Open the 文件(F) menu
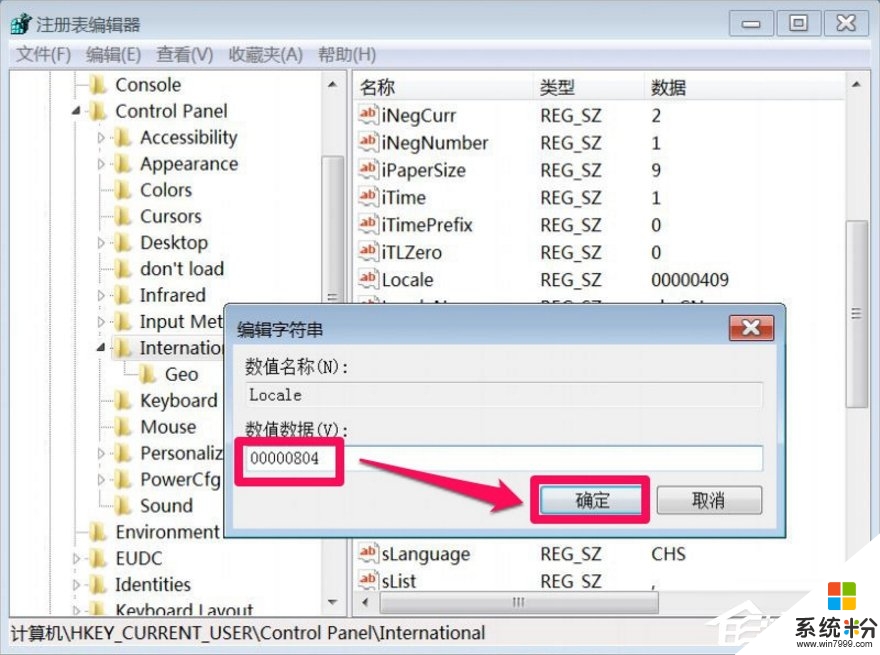 tap(43, 55)
